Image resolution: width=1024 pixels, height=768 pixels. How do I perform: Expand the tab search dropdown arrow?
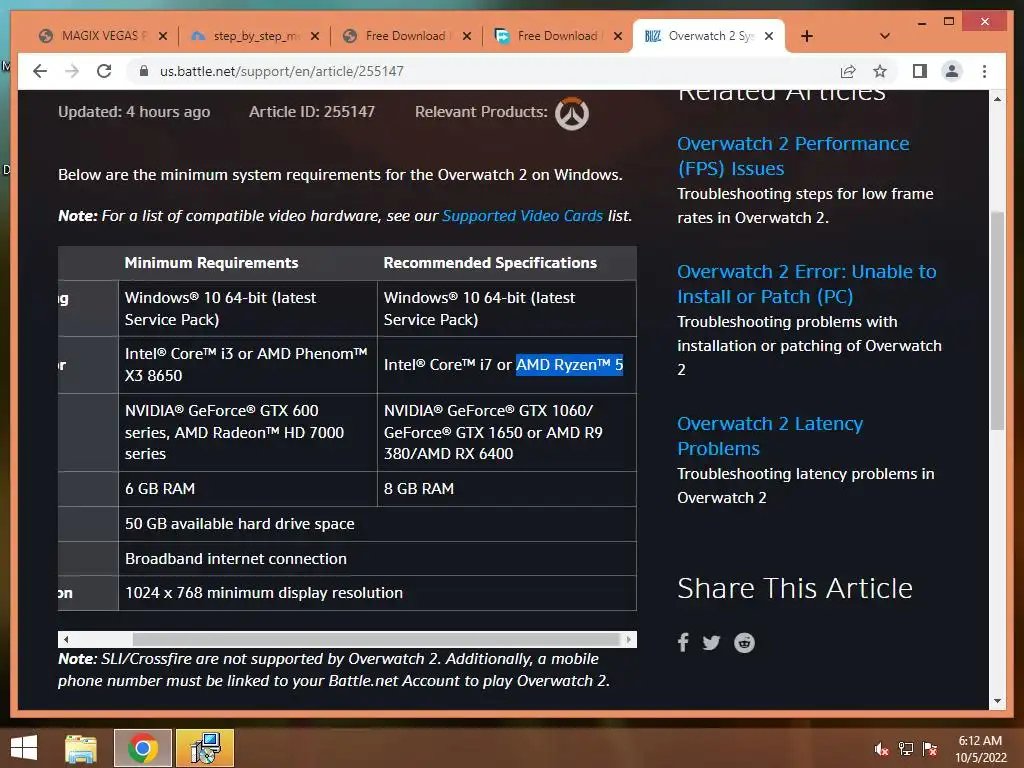884,36
